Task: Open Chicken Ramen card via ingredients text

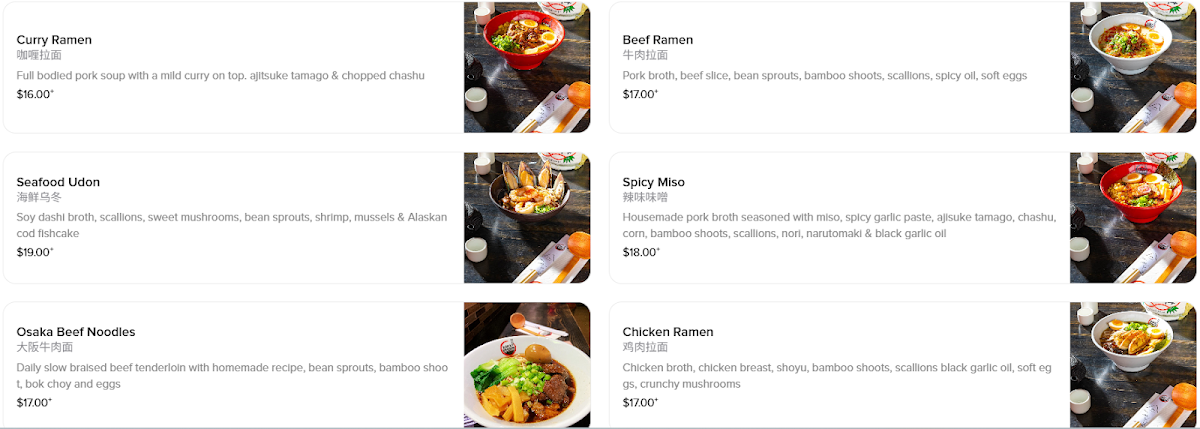Action: click(836, 375)
